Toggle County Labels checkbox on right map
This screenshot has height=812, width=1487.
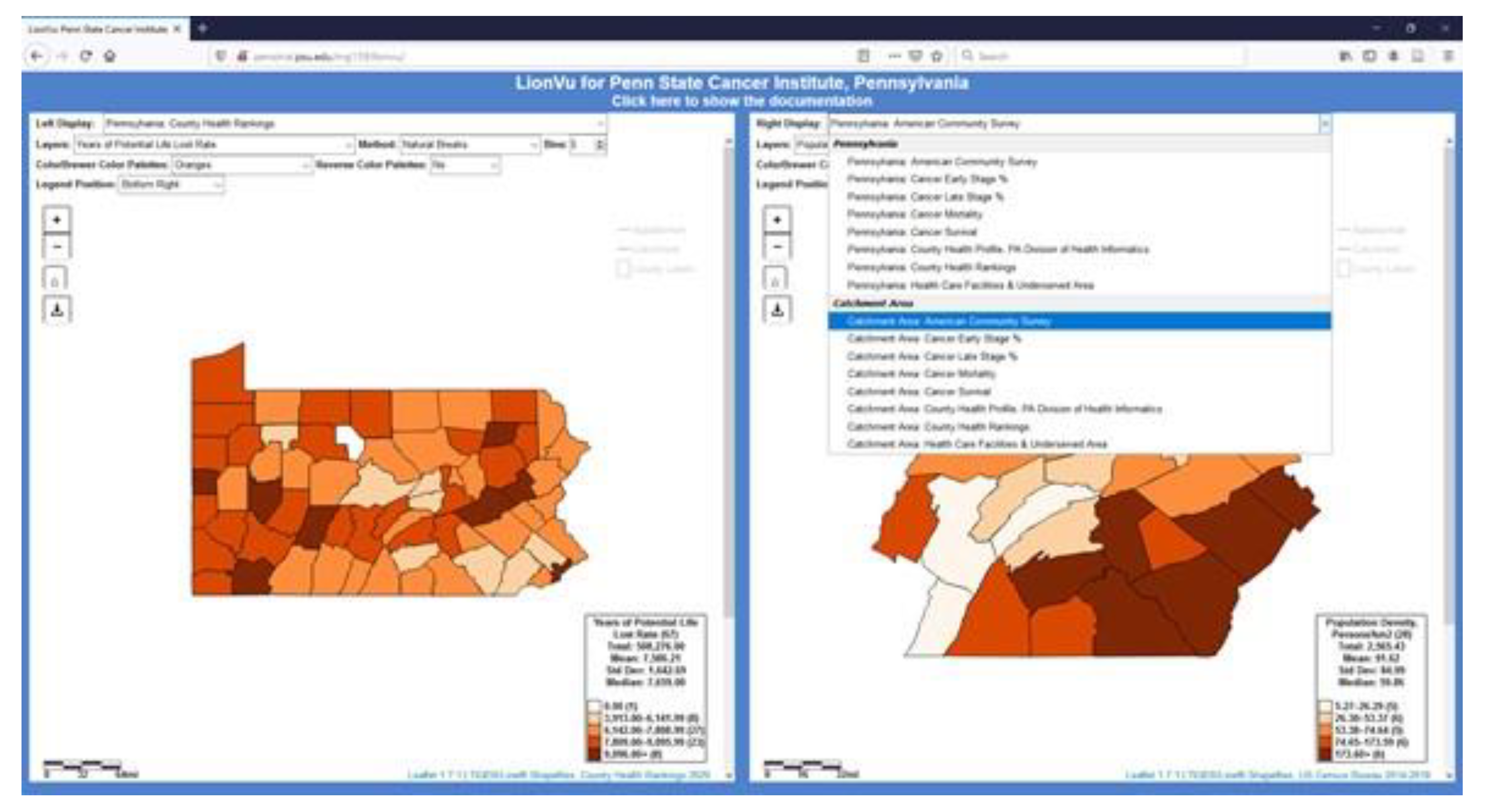(1344, 269)
